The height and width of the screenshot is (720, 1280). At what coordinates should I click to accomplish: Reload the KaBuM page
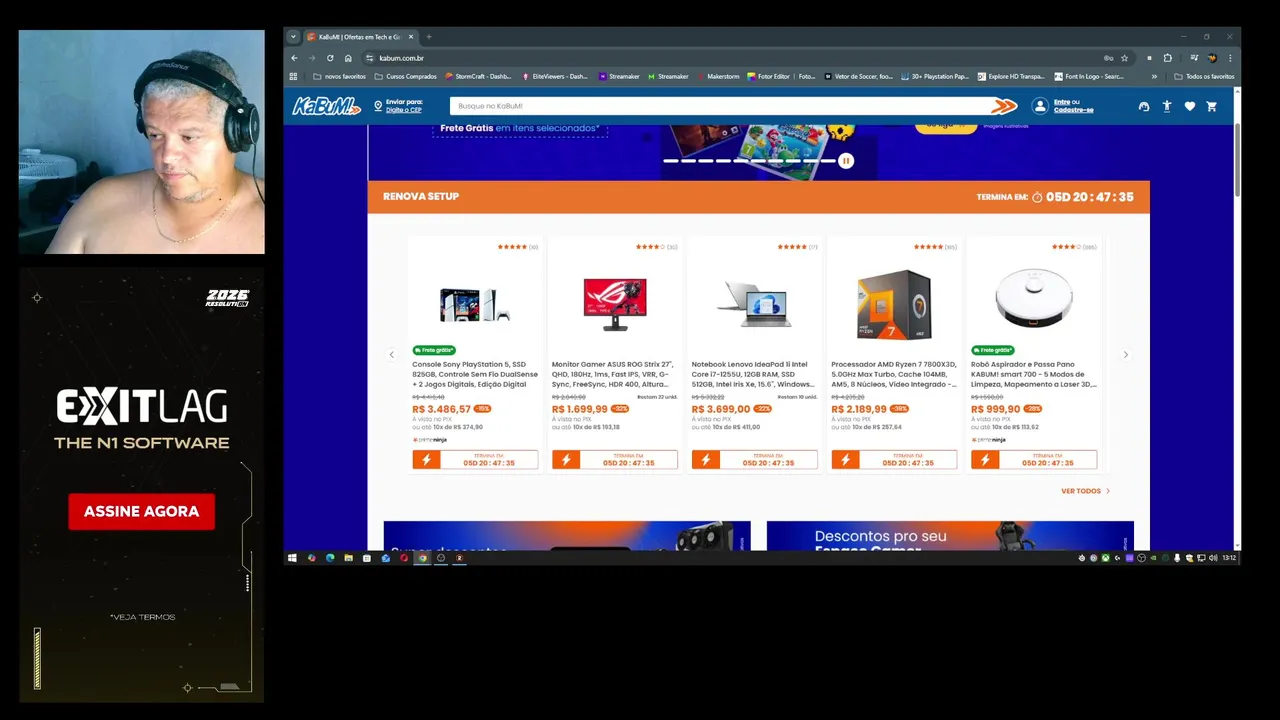(330, 58)
